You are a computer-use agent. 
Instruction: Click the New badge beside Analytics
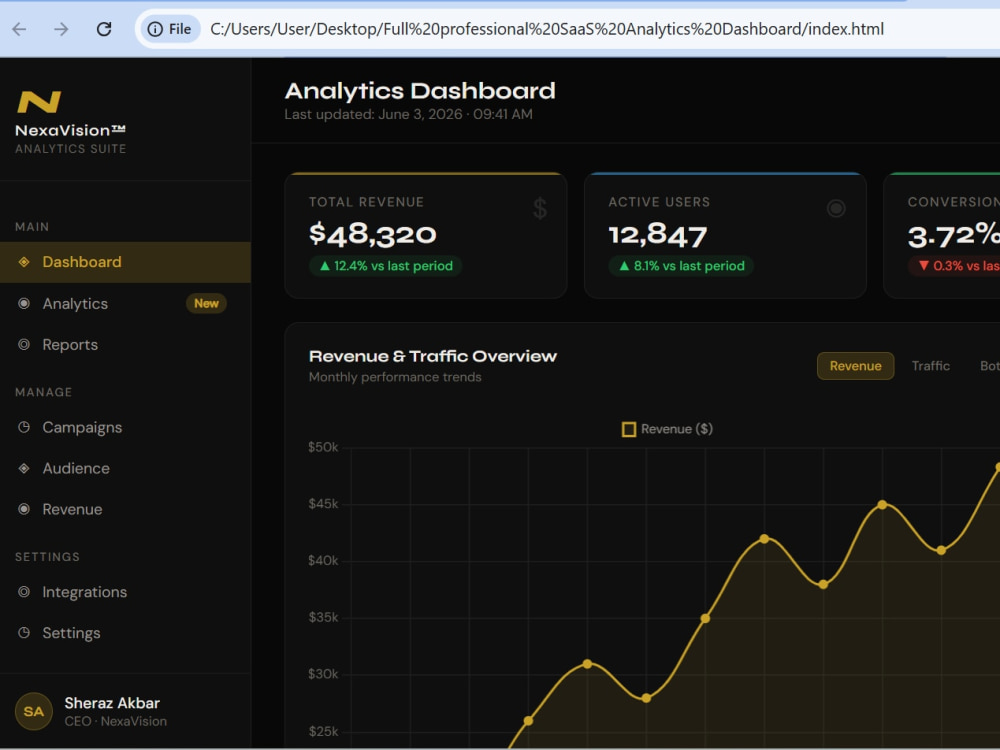click(x=206, y=304)
